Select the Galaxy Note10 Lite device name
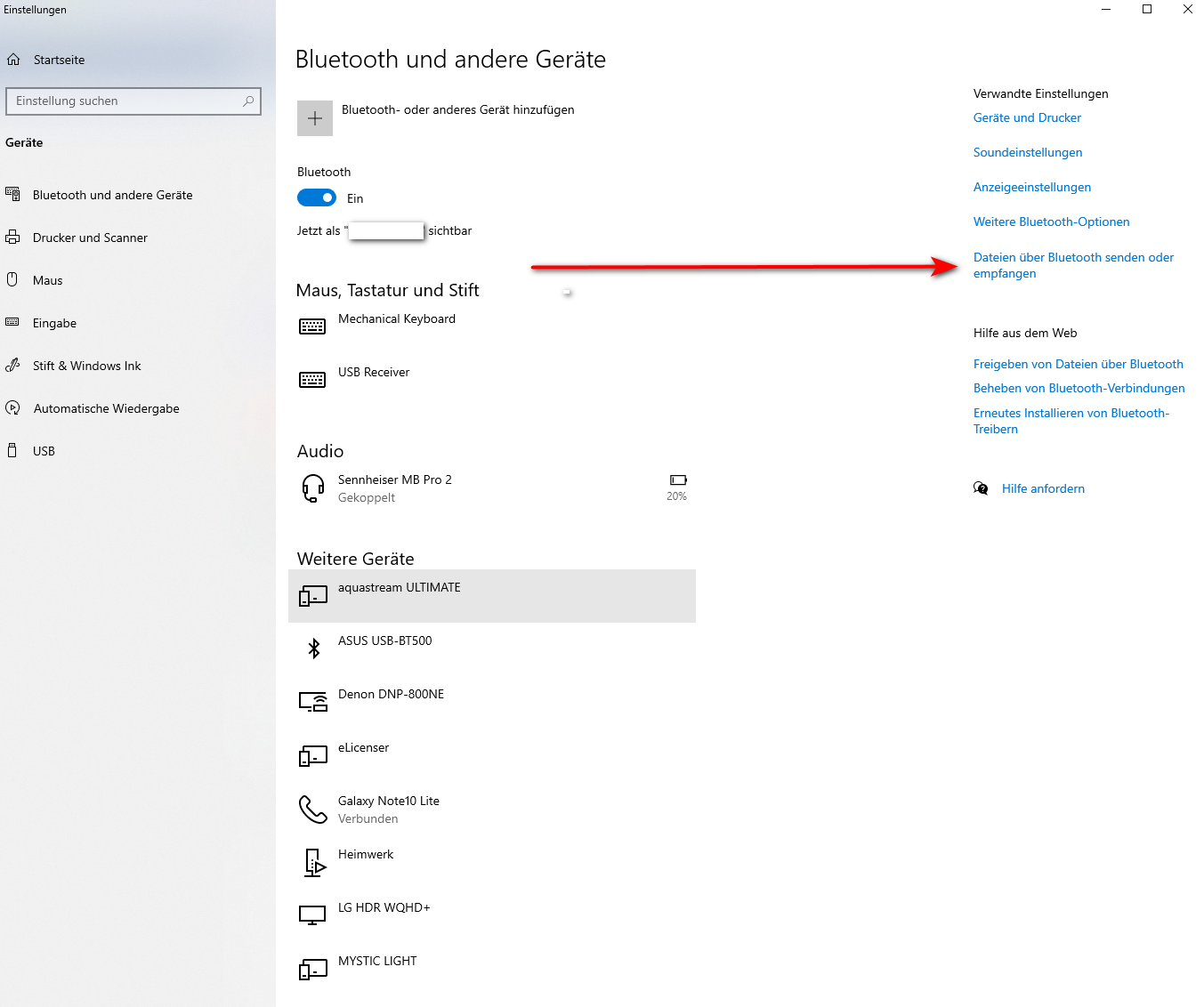 tap(388, 801)
